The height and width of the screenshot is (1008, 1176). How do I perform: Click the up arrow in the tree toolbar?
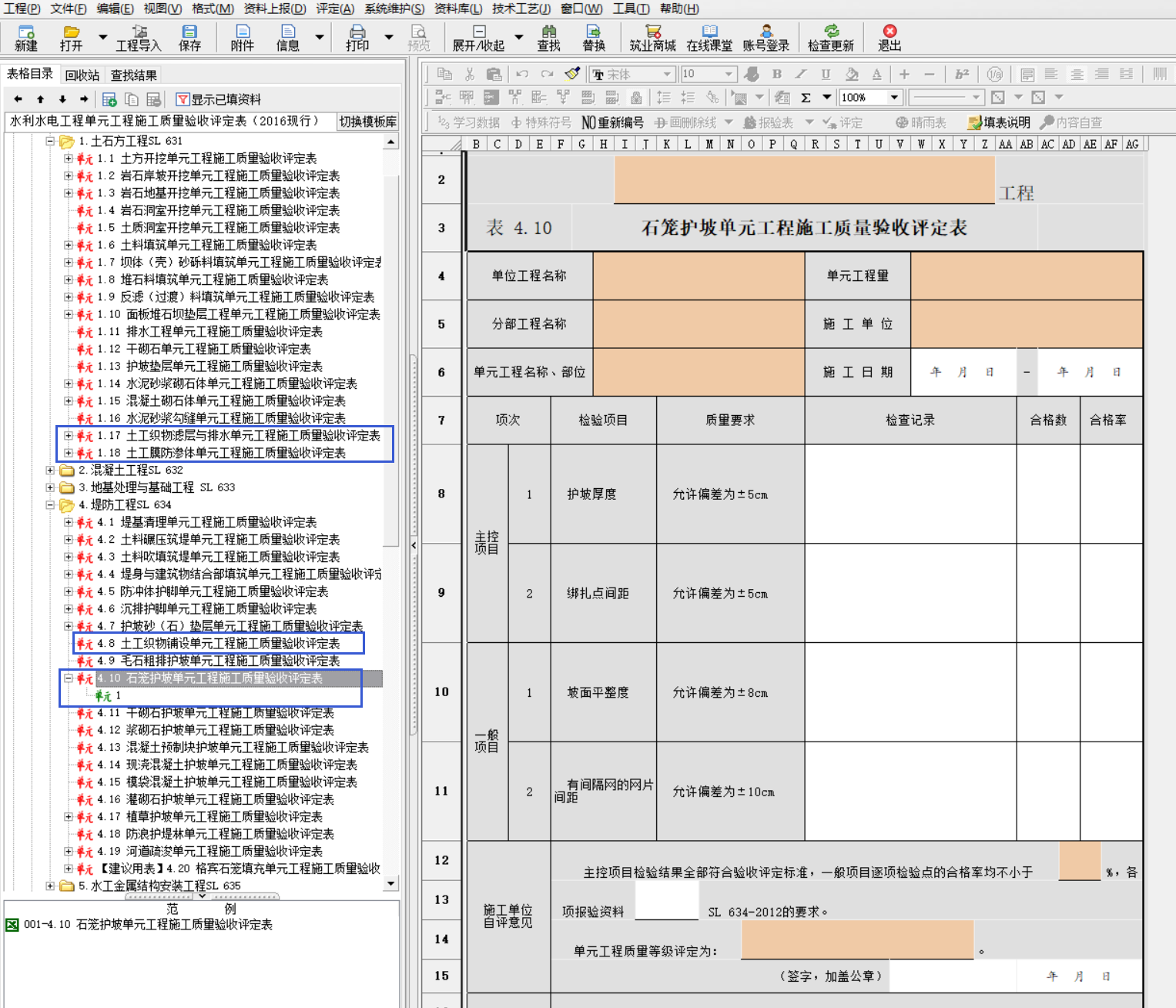click(41, 99)
